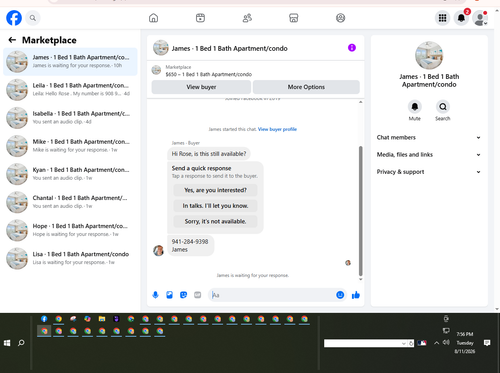Open the Video tab icon
Image resolution: width=500 pixels, height=373 pixels.
(x=200, y=18)
